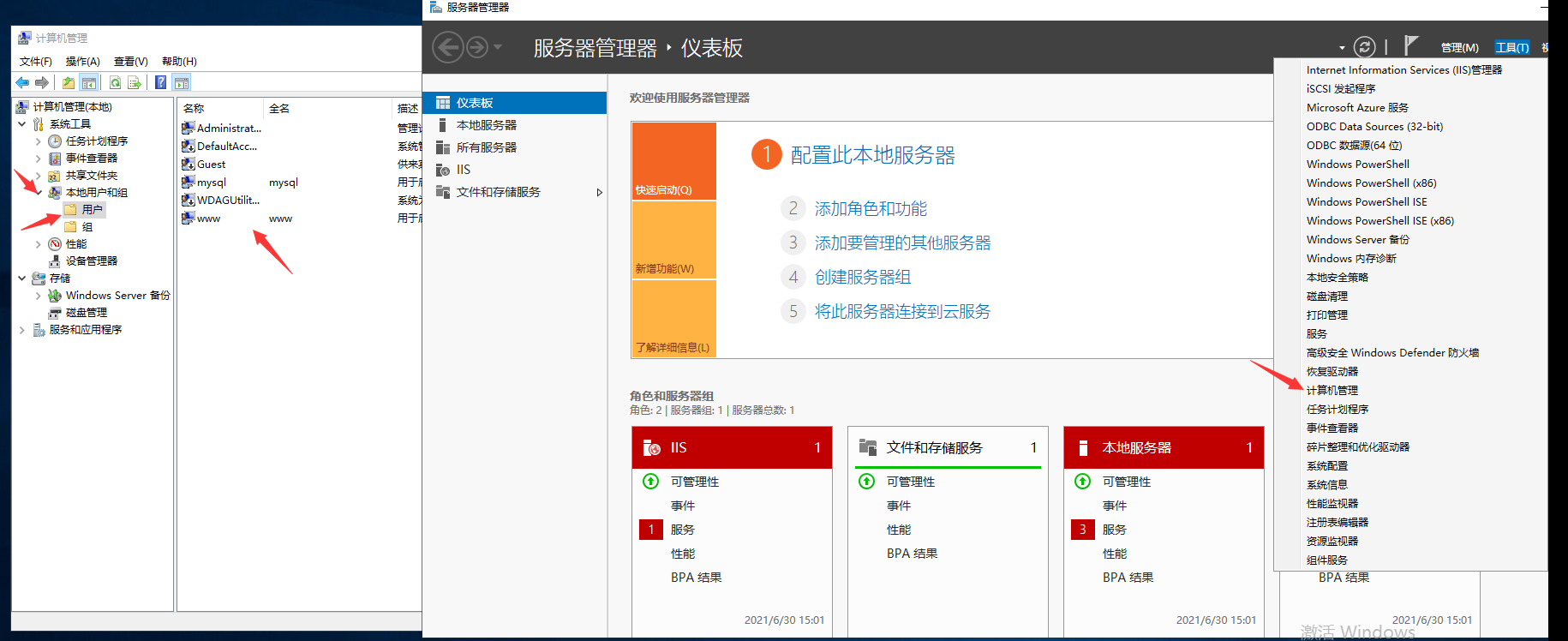
Task: Click the Export list toolbar icon
Action: point(135,83)
